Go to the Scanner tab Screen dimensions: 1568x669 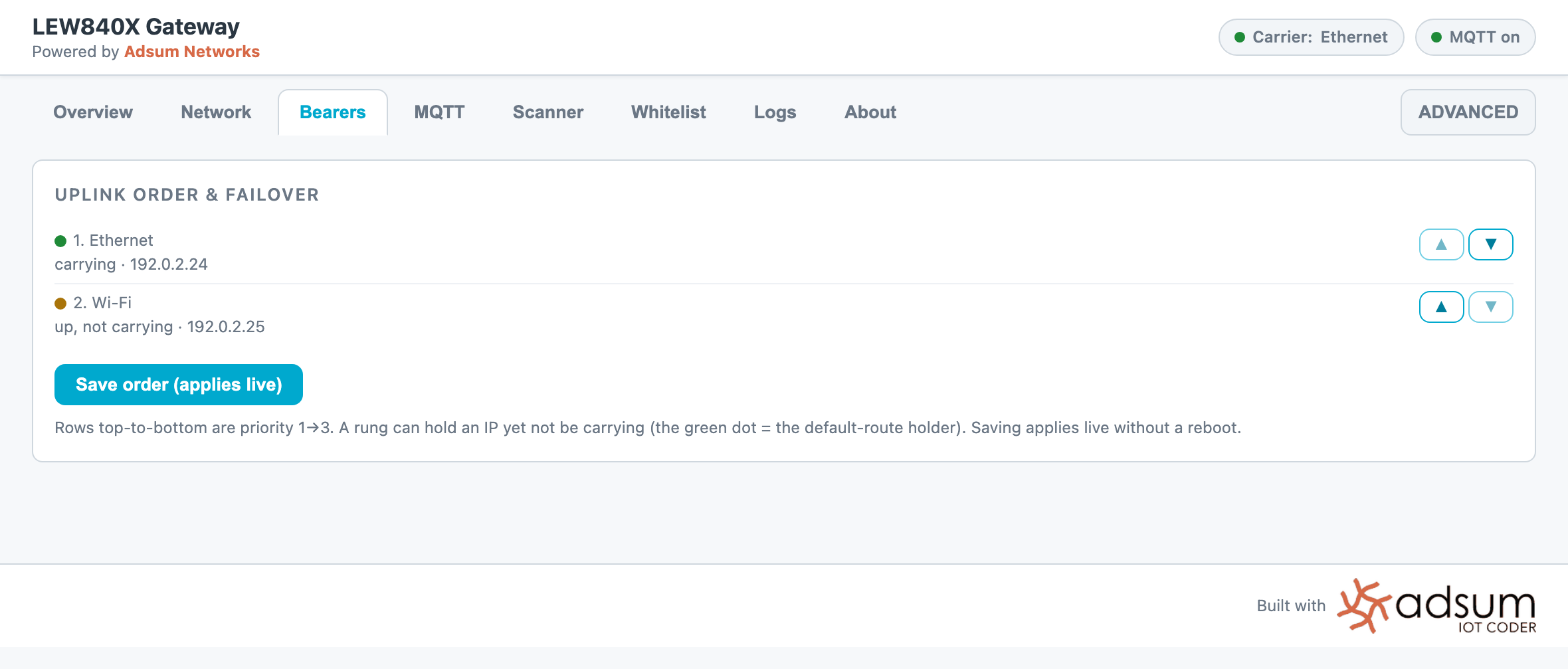(548, 112)
